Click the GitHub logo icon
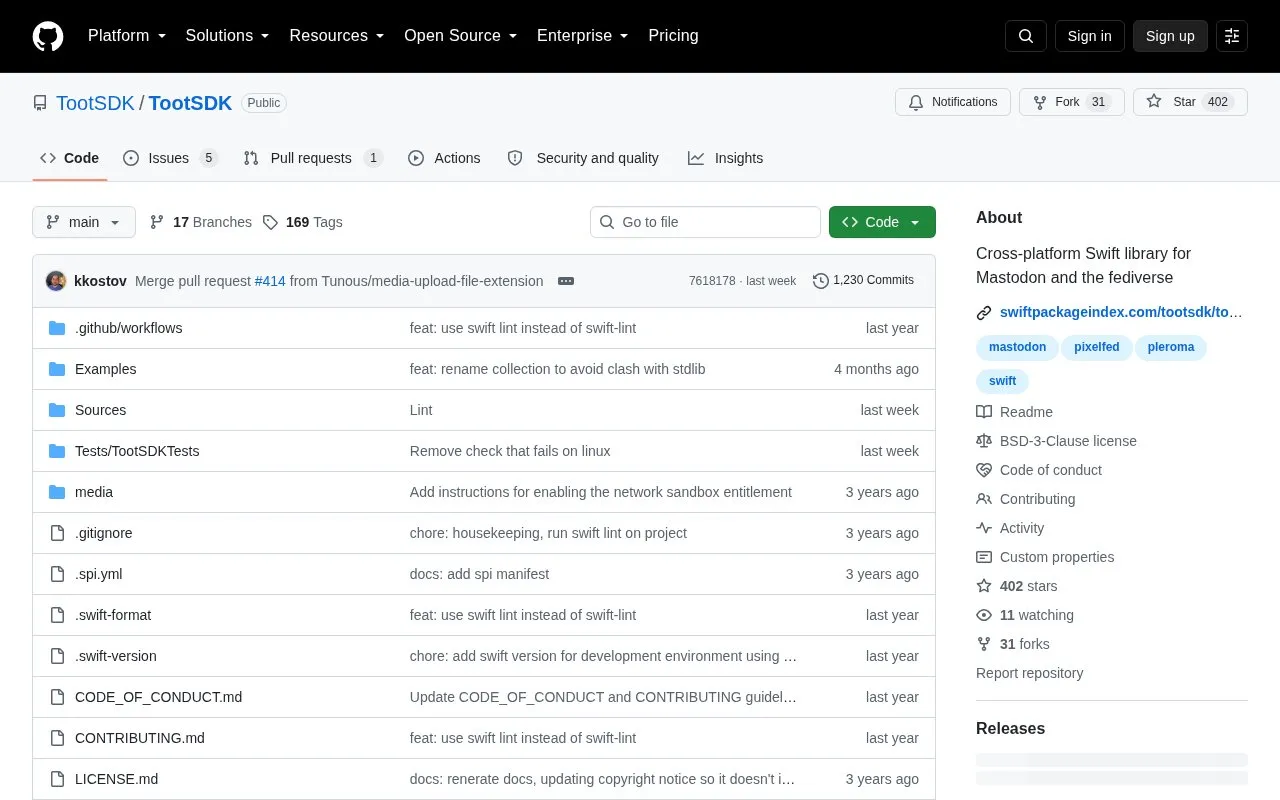The height and width of the screenshot is (800, 1280). pos(48,36)
